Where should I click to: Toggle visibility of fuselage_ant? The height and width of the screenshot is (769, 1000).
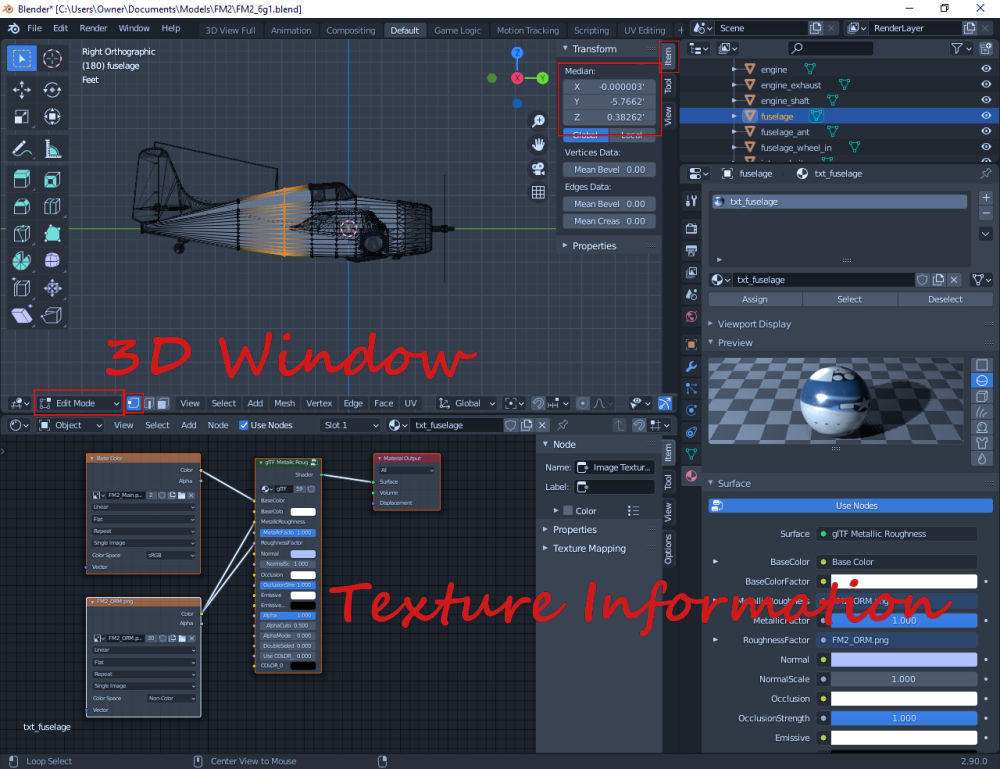pyautogui.click(x=986, y=131)
